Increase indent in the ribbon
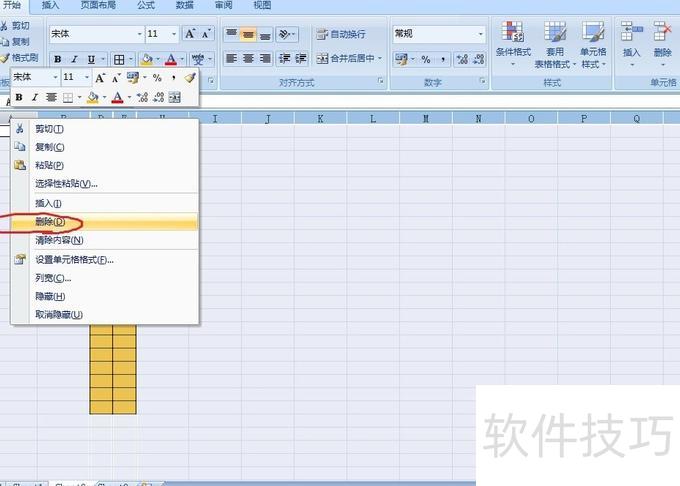The width and height of the screenshot is (680, 486). [301, 58]
